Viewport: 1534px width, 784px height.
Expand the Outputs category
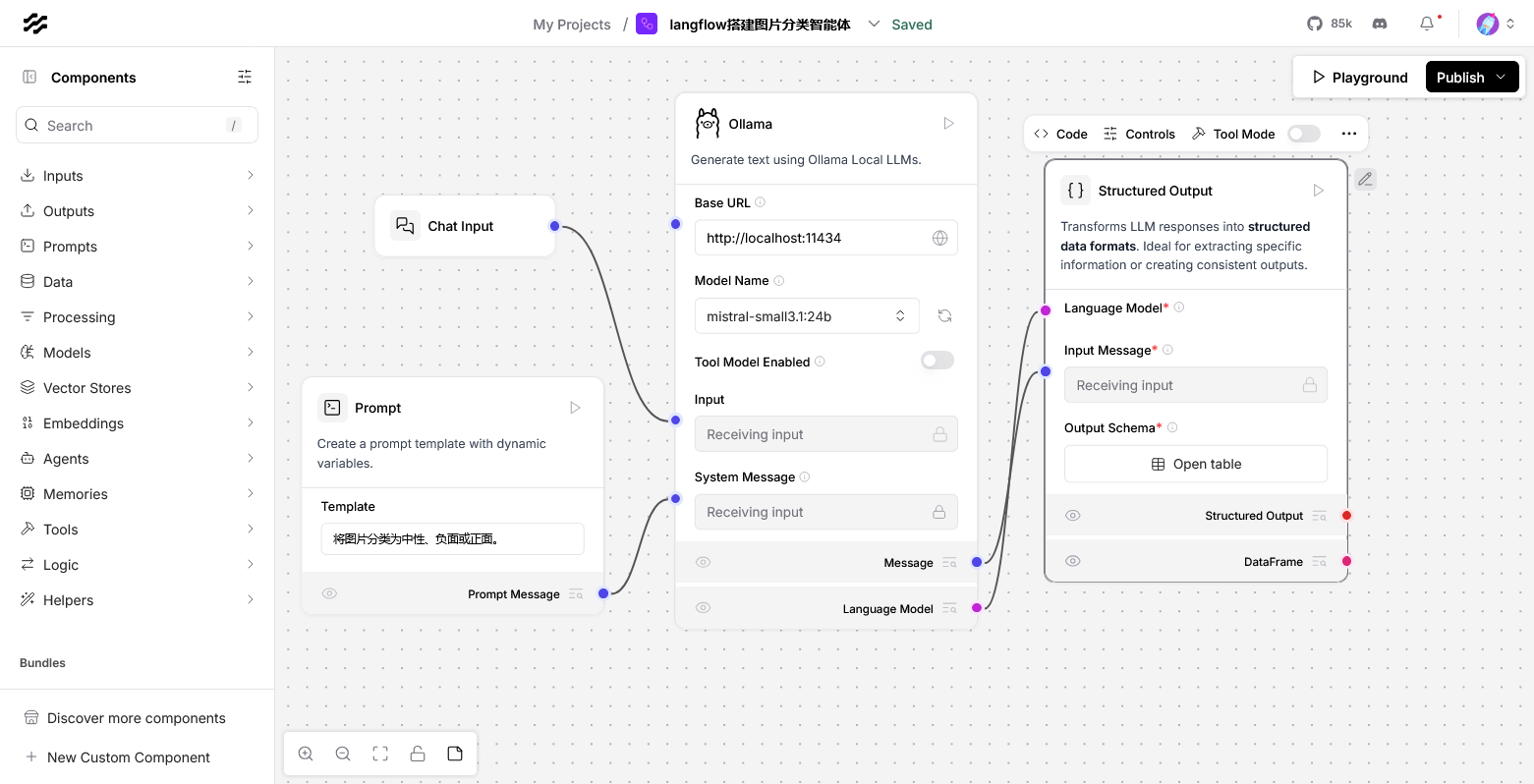point(138,211)
